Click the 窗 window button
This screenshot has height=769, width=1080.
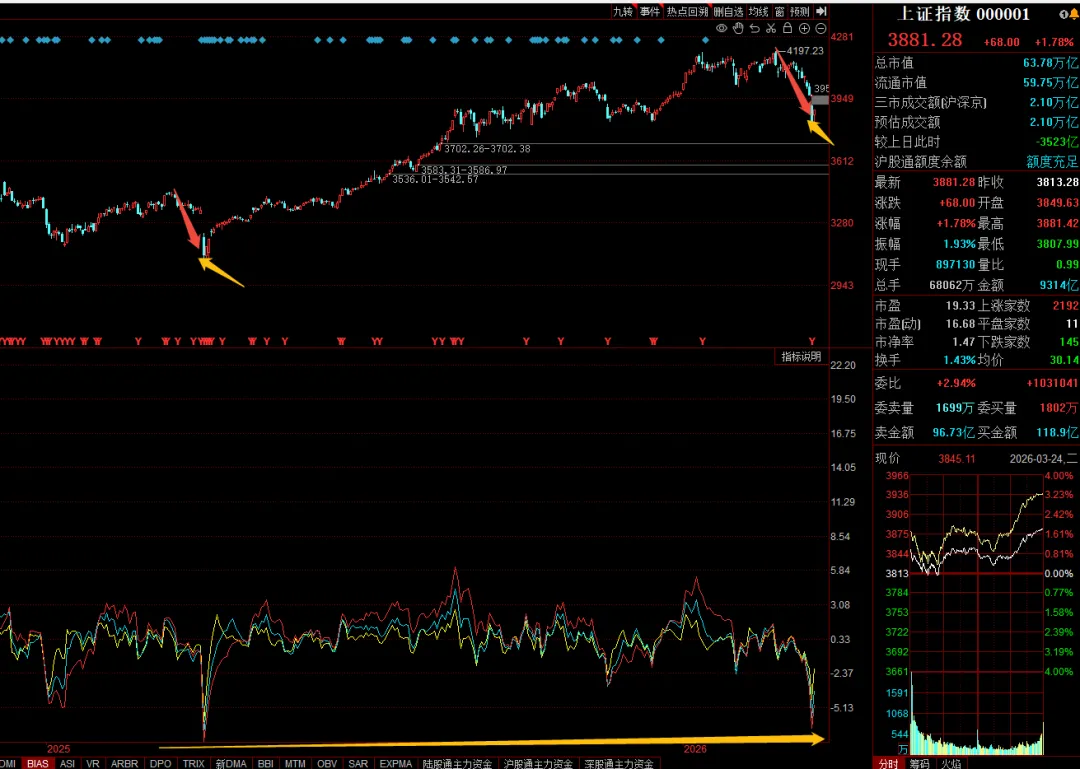pos(779,11)
